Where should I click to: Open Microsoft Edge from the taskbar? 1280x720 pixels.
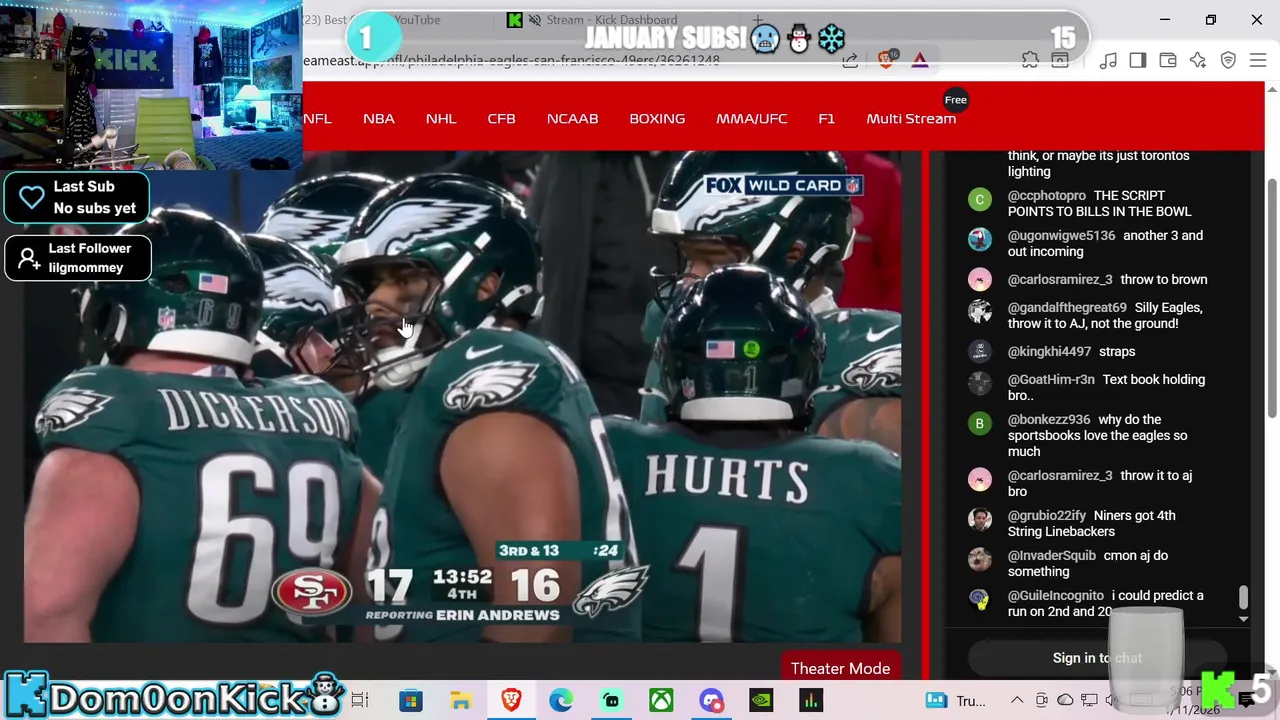click(x=561, y=700)
